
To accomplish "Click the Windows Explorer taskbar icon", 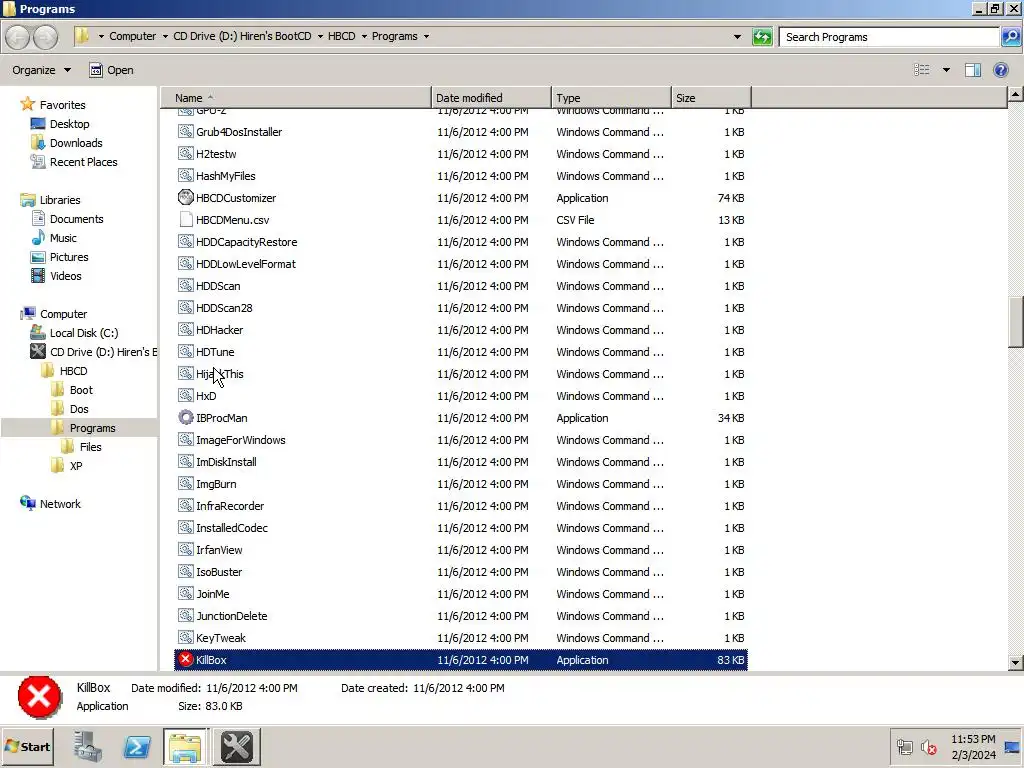I will (x=185, y=746).
